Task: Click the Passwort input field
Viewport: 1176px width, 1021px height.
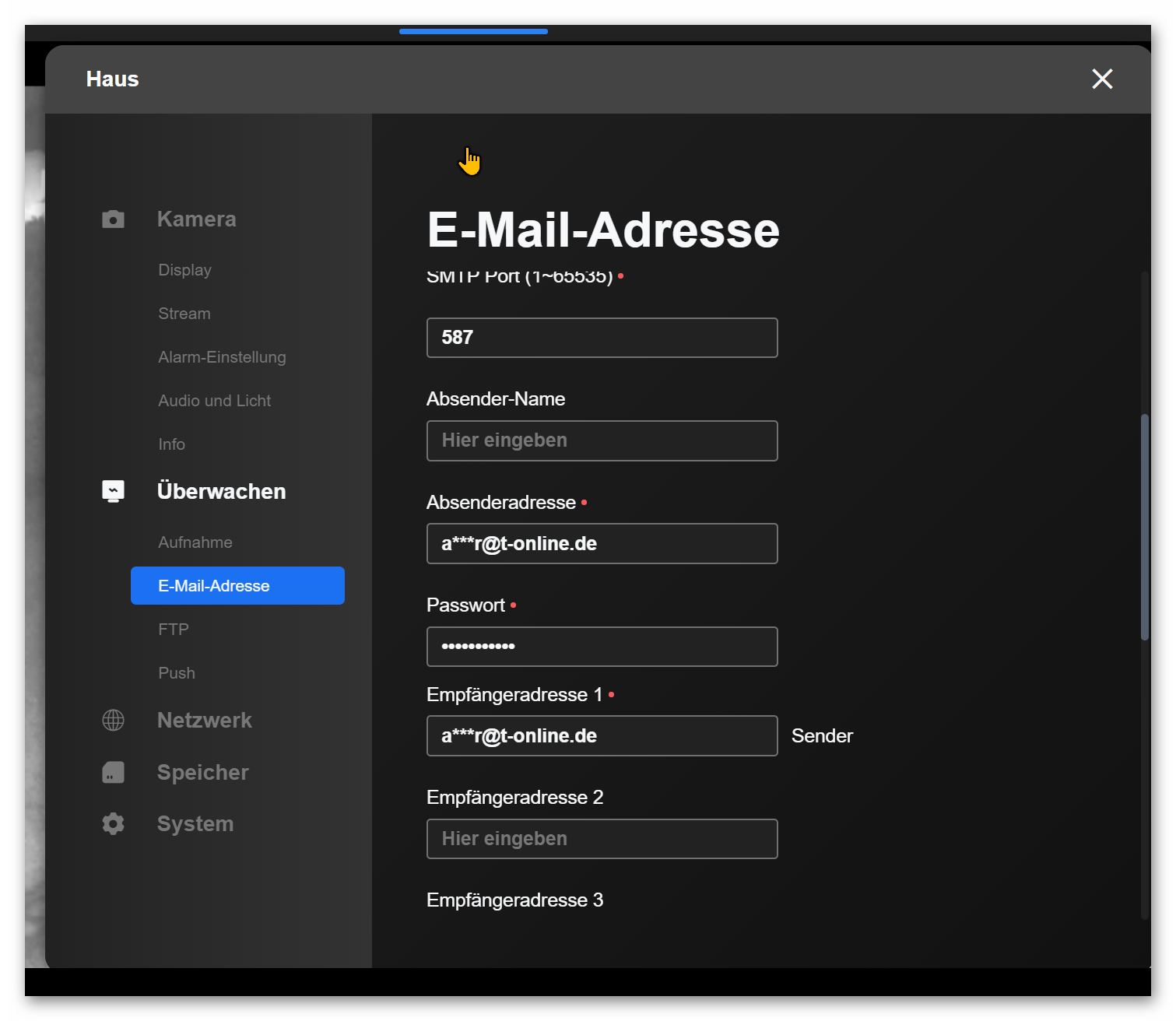Action: click(x=602, y=647)
